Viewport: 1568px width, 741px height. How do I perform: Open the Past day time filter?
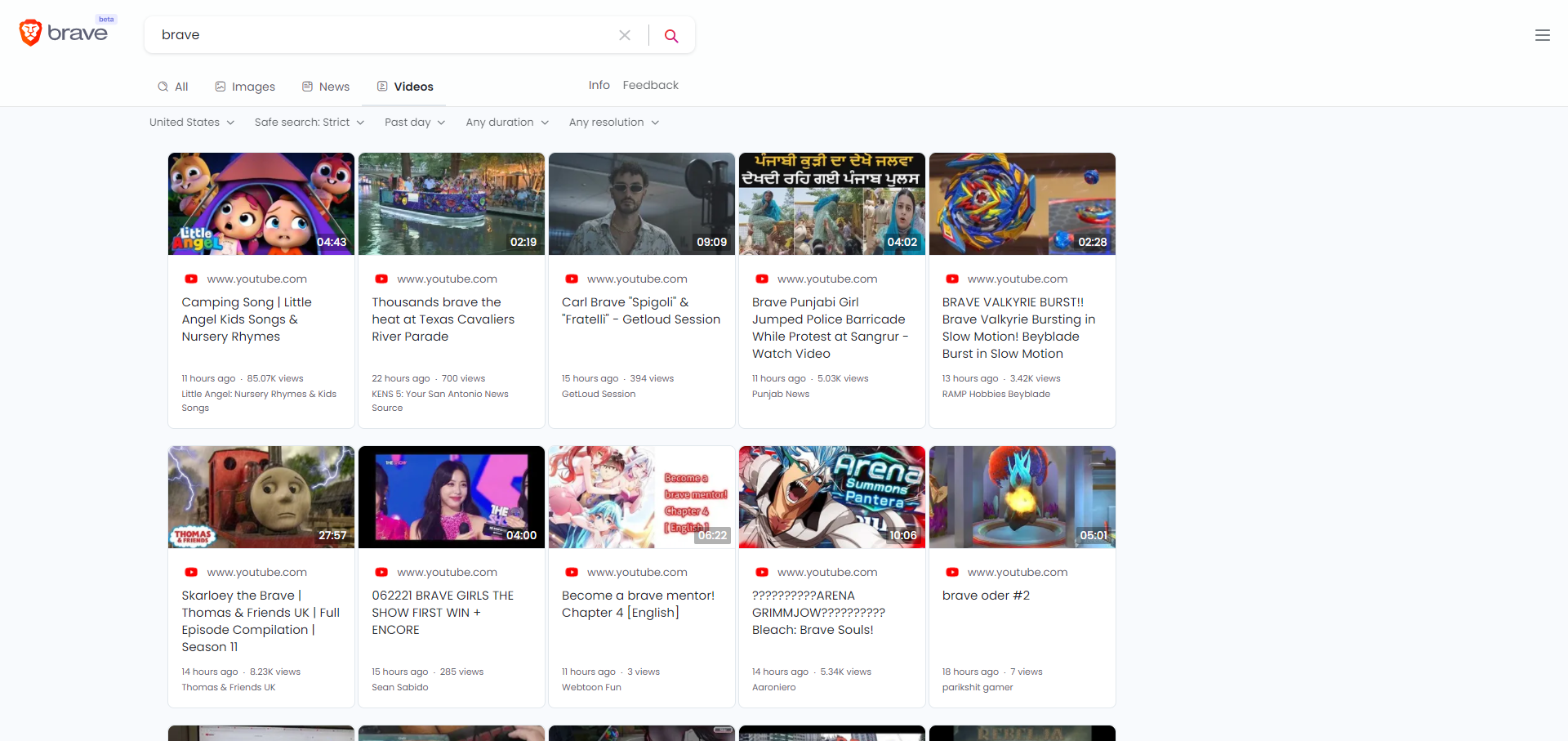point(415,123)
